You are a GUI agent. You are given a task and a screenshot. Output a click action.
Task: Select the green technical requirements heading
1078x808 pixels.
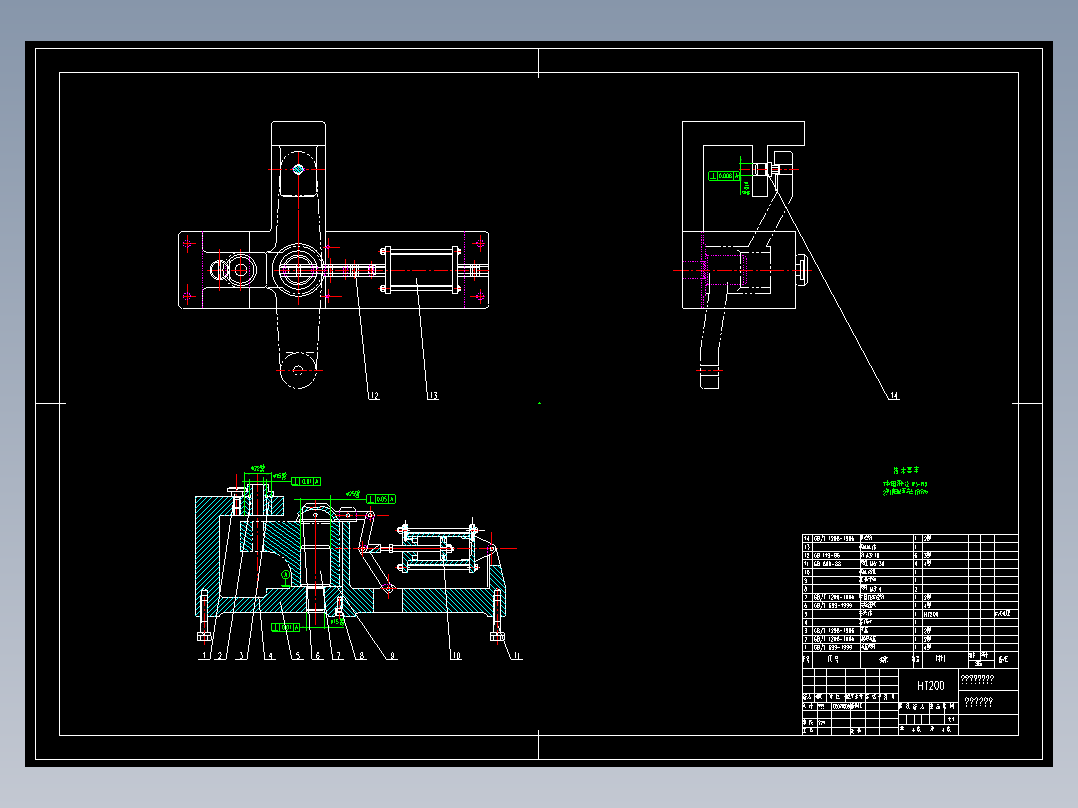pos(906,470)
